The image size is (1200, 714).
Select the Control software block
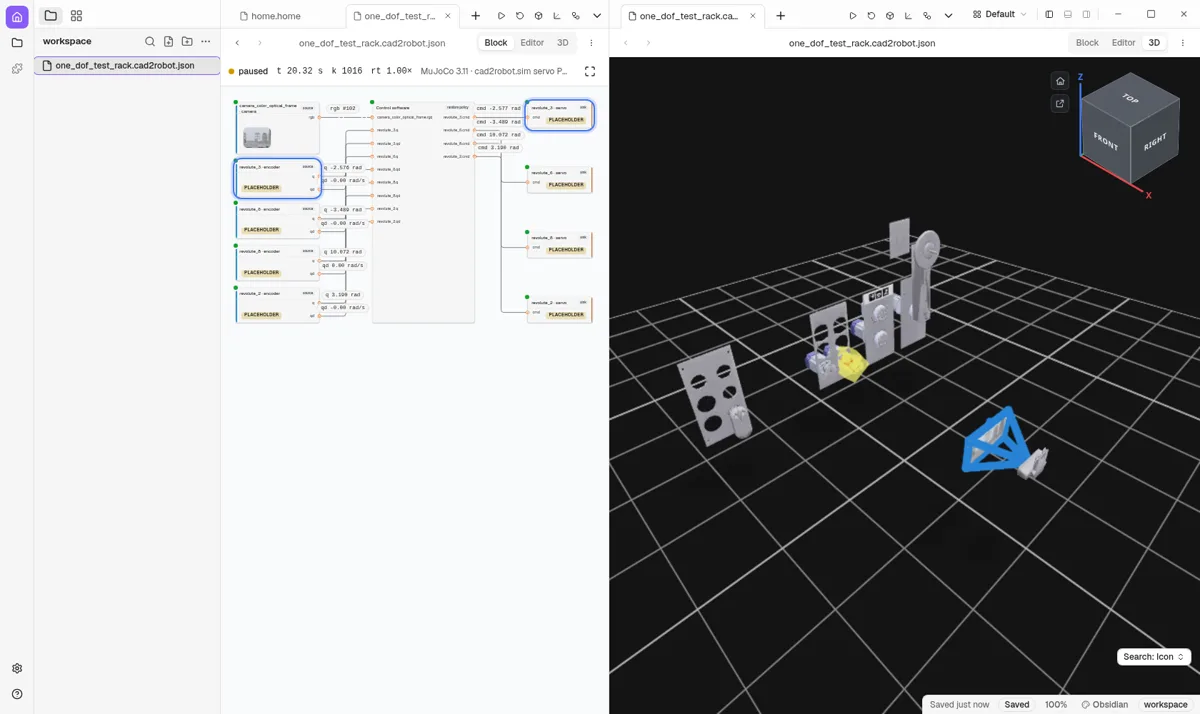423,212
